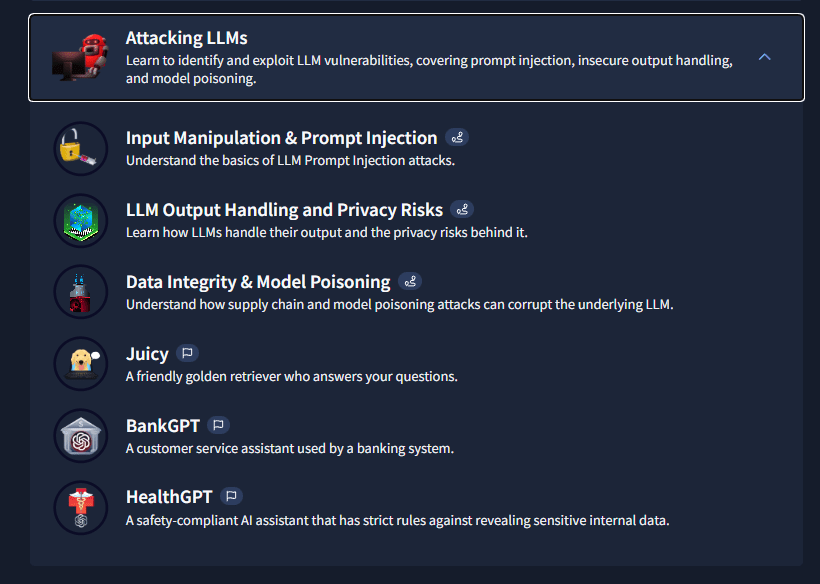
Task: Collapse the Attacking LLMs module chevron
Action: [x=765, y=57]
